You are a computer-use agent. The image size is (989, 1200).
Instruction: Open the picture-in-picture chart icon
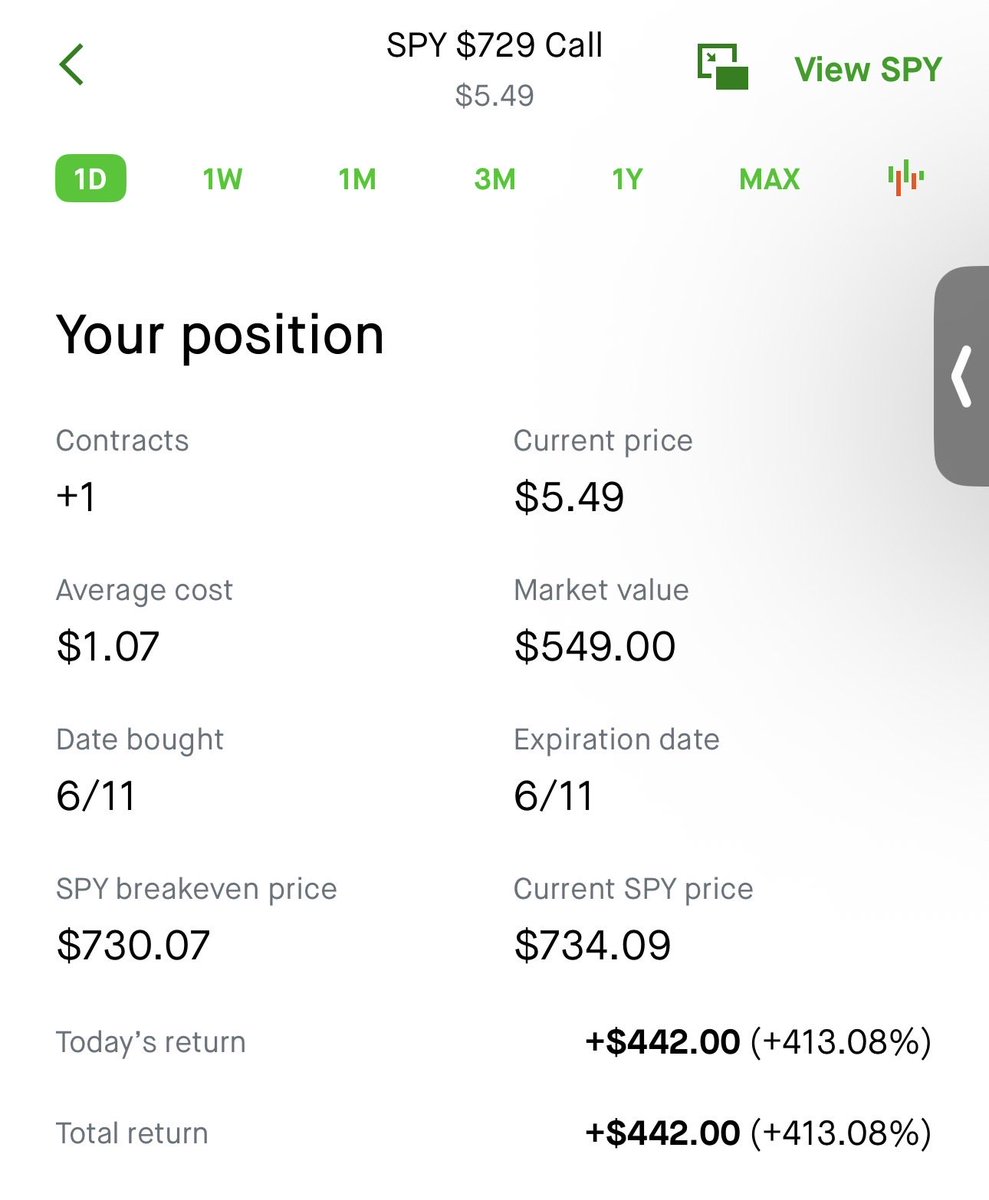(723, 67)
